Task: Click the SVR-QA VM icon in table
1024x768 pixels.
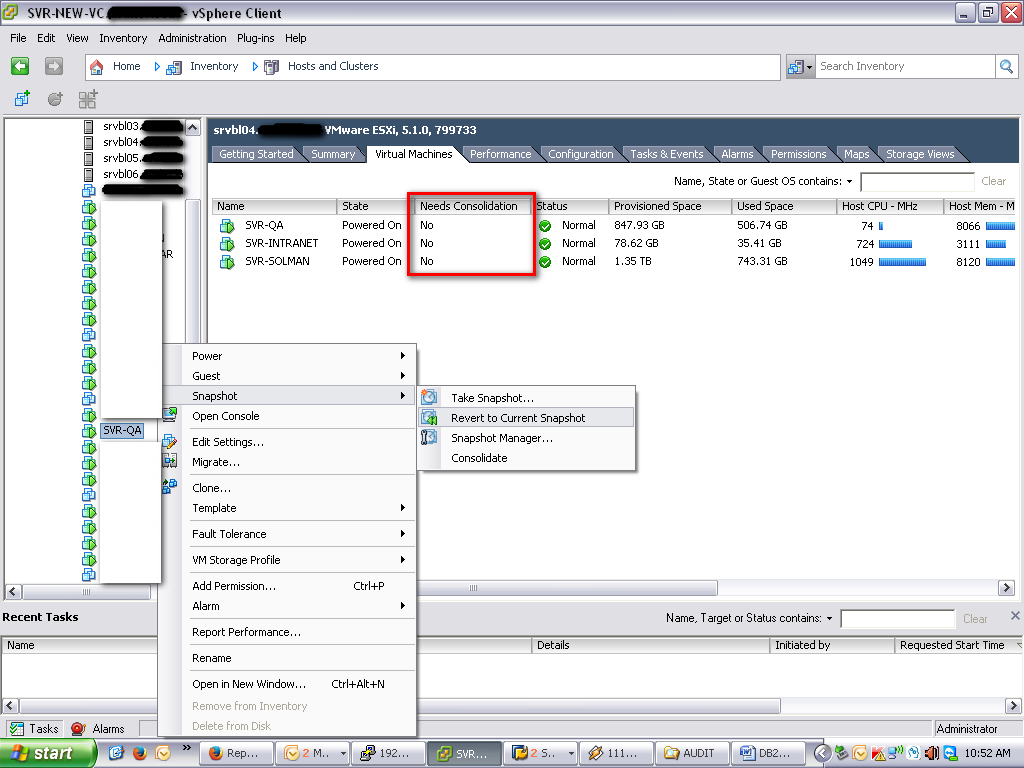Action: point(227,226)
